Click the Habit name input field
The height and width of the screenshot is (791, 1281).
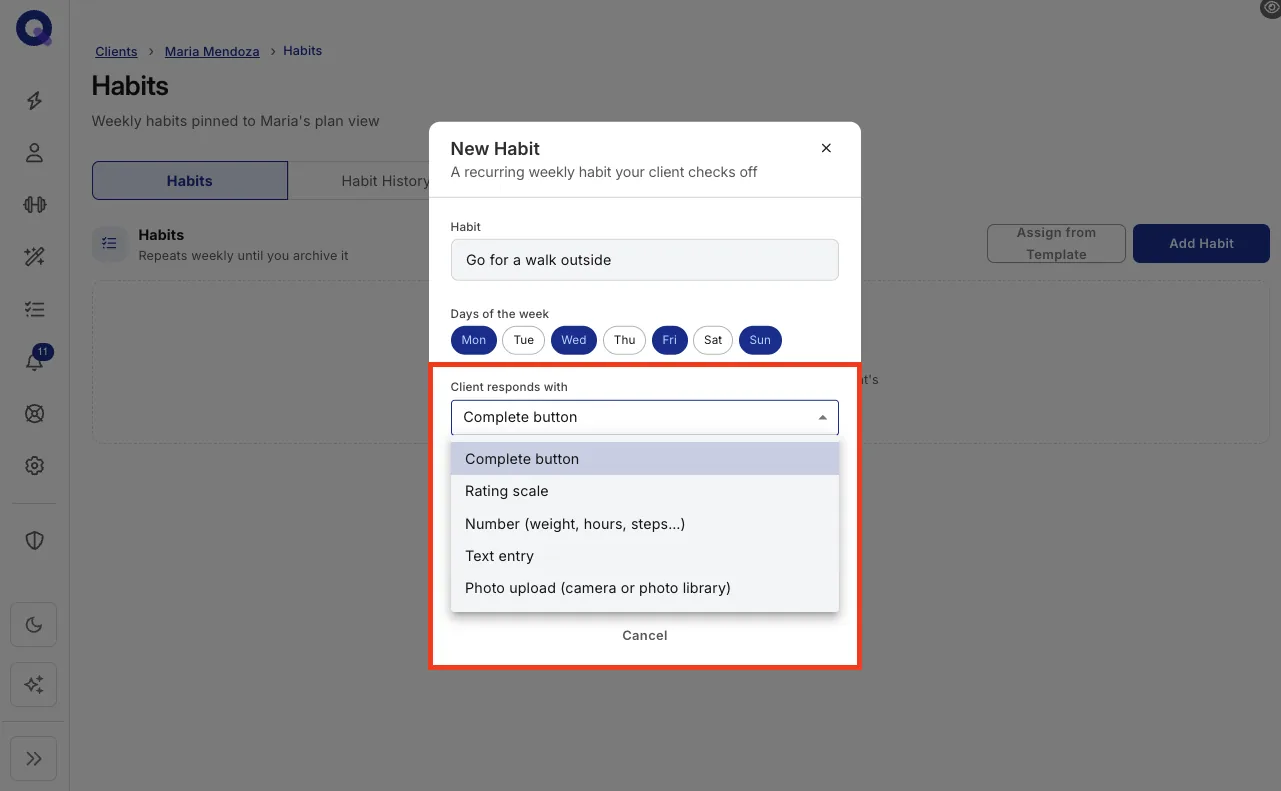pos(645,260)
